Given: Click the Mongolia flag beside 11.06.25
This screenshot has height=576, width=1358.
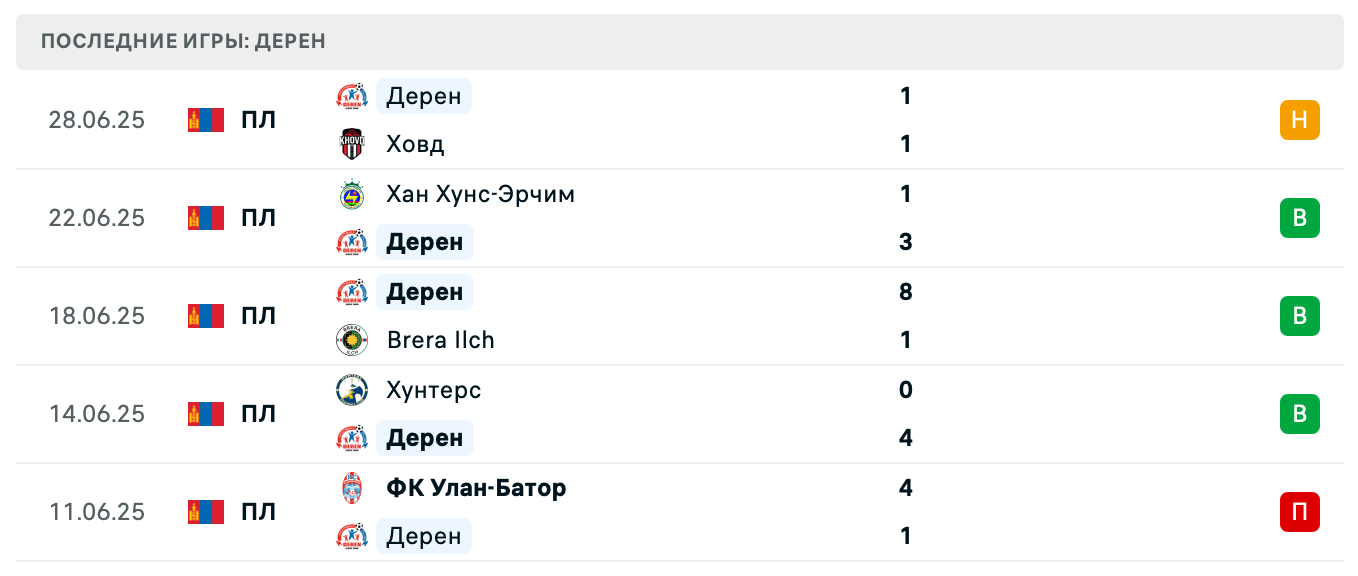Looking at the screenshot, I should [206, 512].
